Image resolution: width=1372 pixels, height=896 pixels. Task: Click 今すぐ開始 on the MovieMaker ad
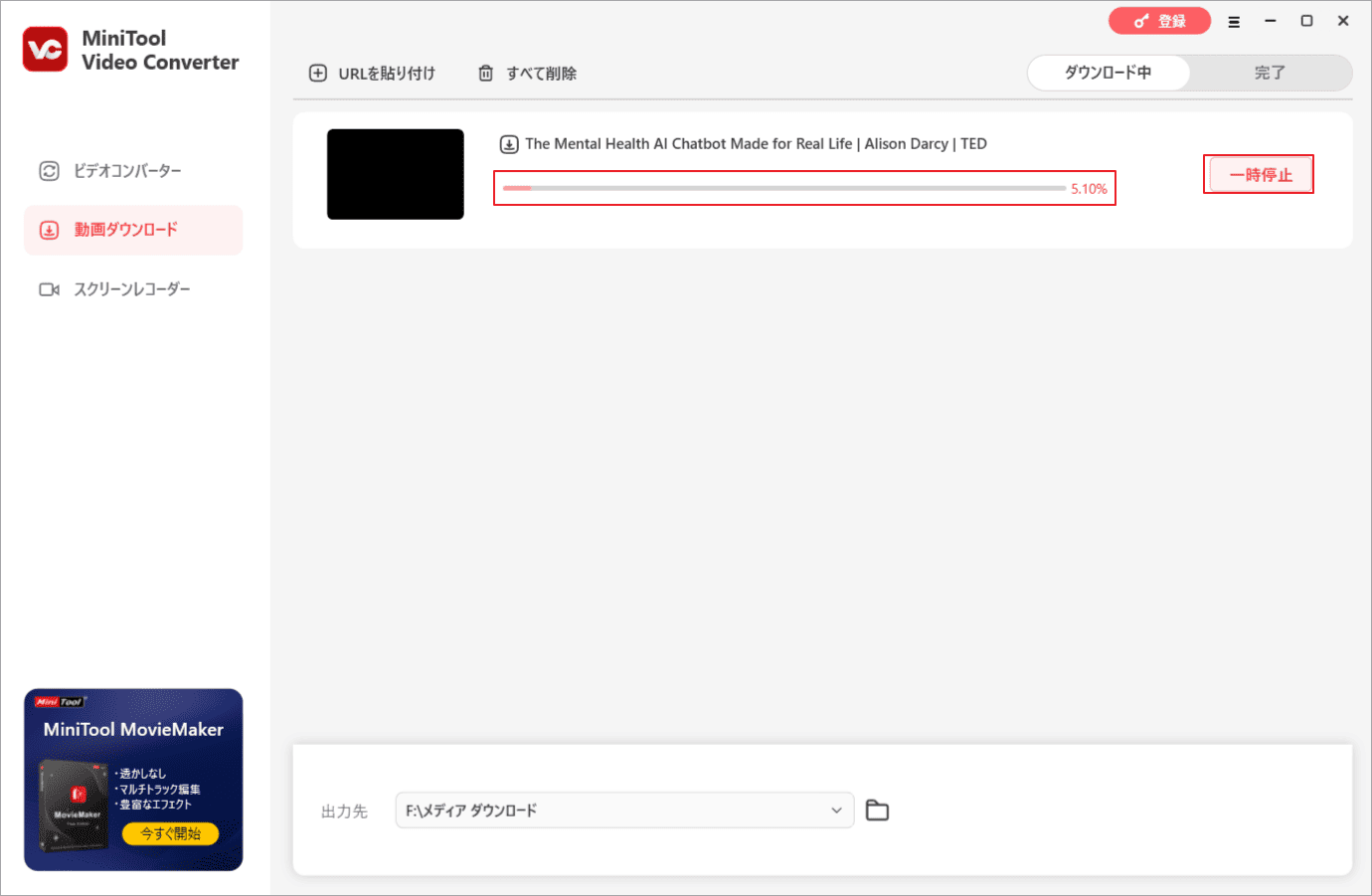171,833
